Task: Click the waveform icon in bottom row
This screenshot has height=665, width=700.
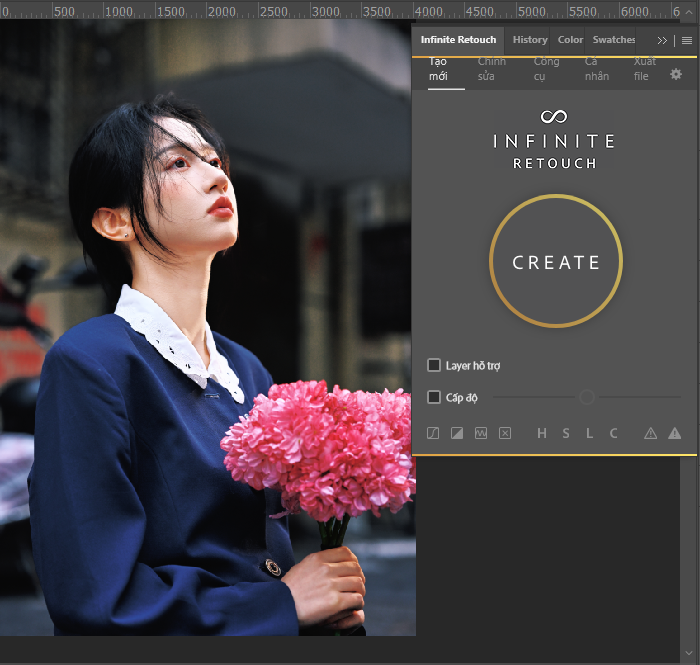Action: pyautogui.click(x=481, y=433)
